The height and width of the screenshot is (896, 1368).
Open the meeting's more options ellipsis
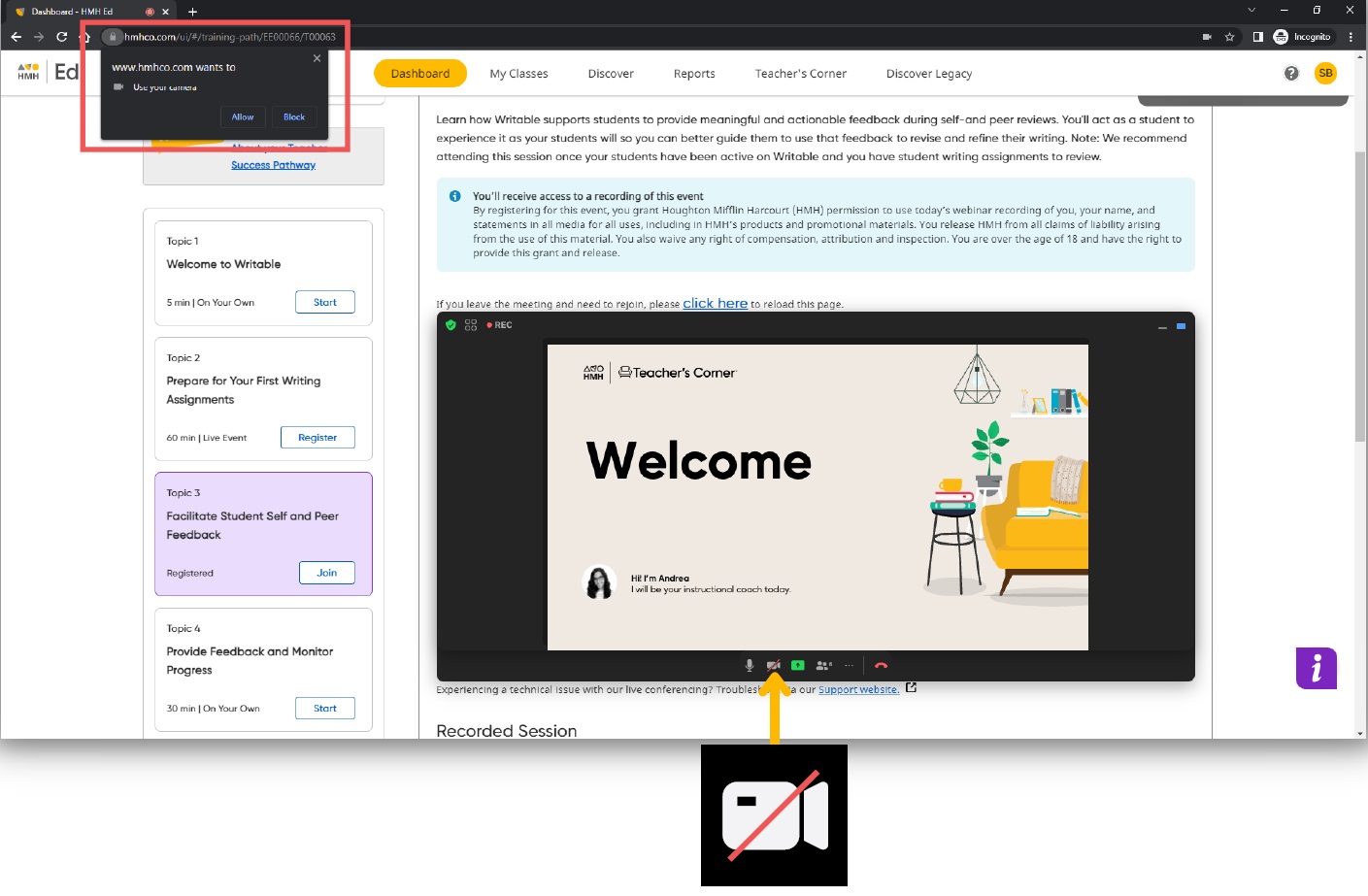coord(849,666)
